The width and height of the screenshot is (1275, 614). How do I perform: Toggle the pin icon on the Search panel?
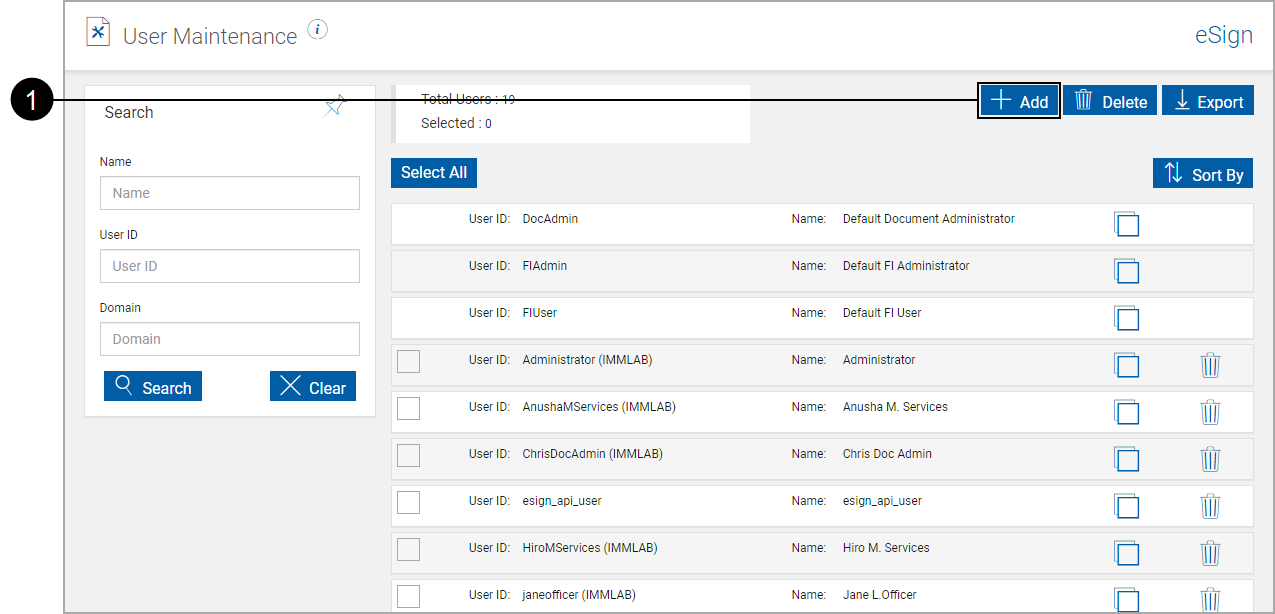(335, 106)
